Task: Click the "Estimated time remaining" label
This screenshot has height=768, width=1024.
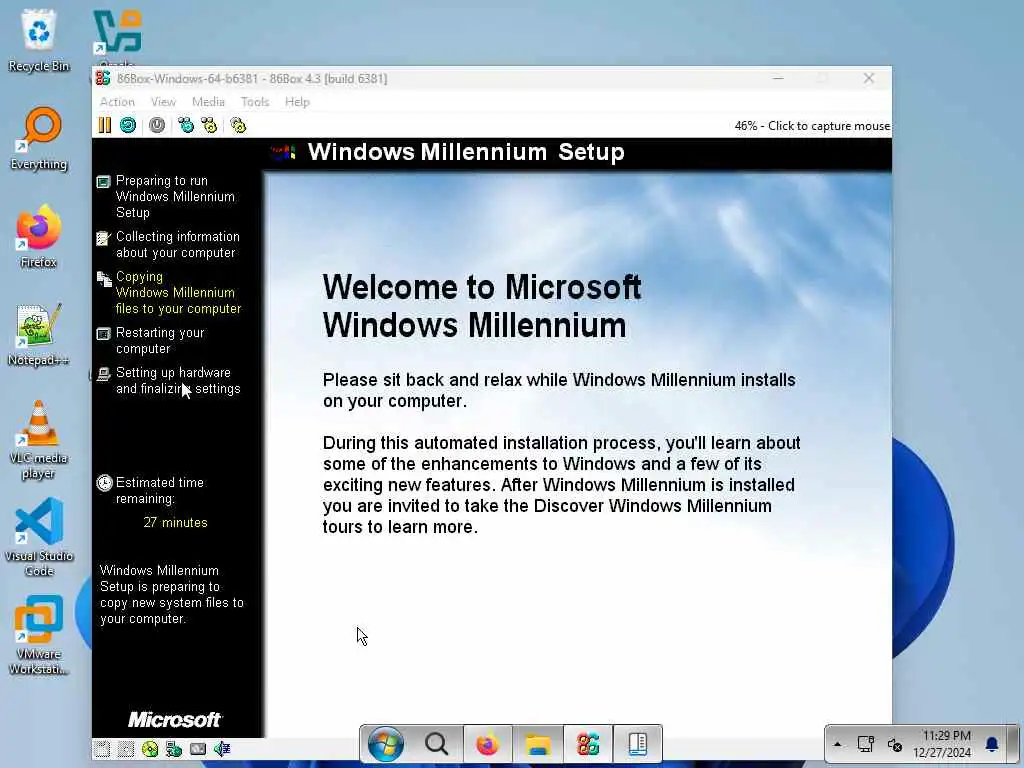Action: pos(159,490)
